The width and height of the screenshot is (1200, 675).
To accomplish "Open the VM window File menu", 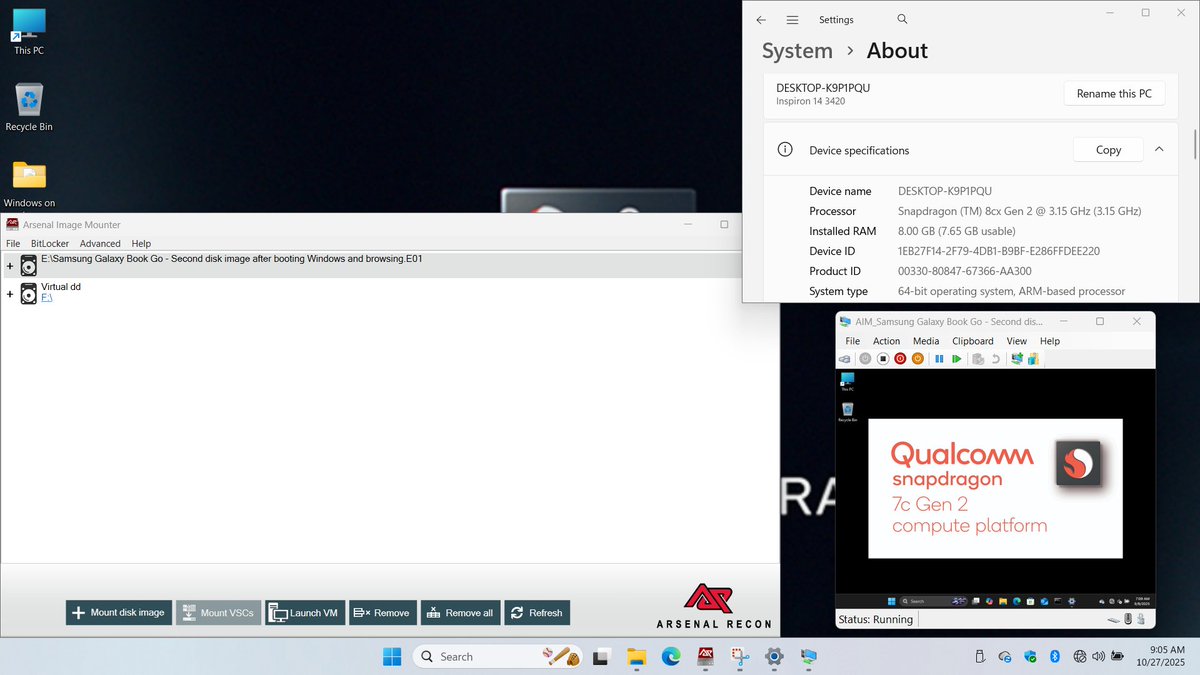I will [853, 341].
